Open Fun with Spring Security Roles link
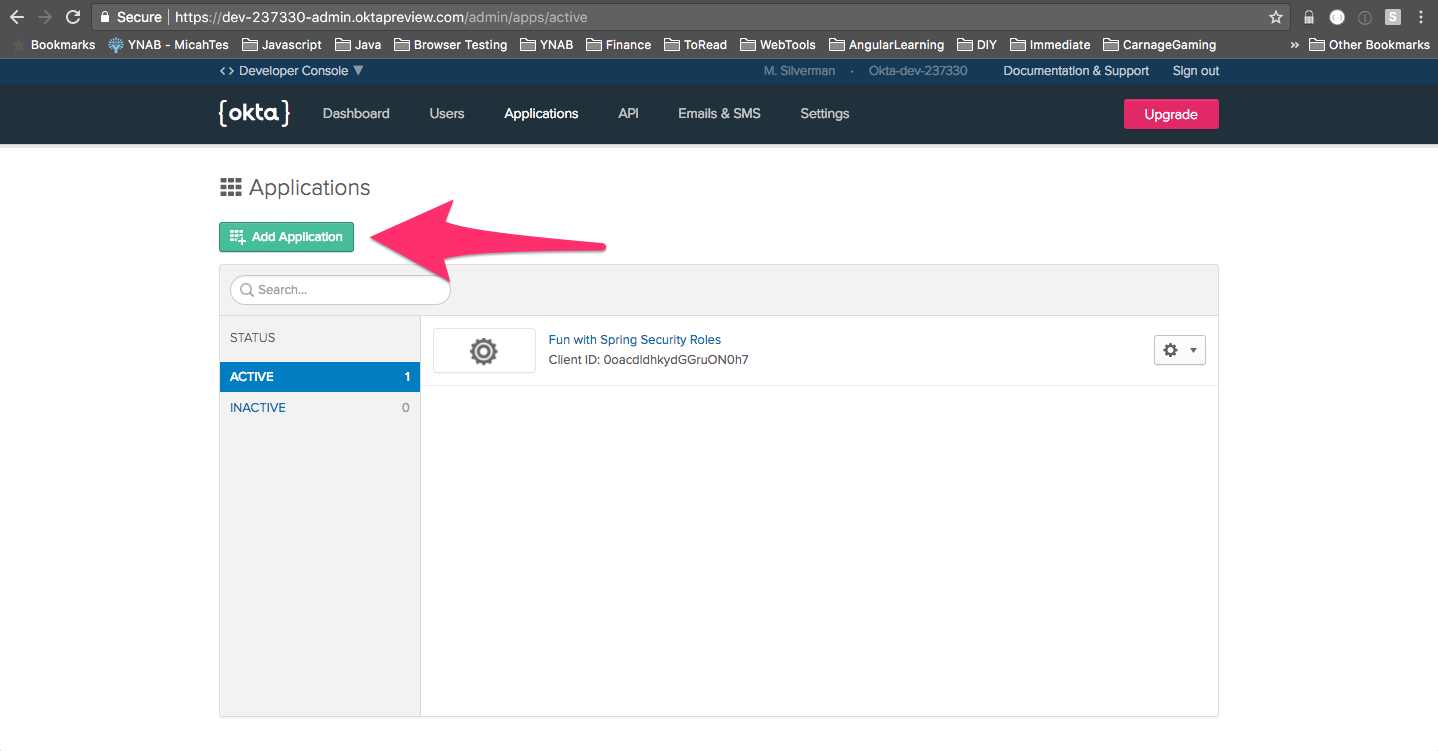 pos(634,340)
